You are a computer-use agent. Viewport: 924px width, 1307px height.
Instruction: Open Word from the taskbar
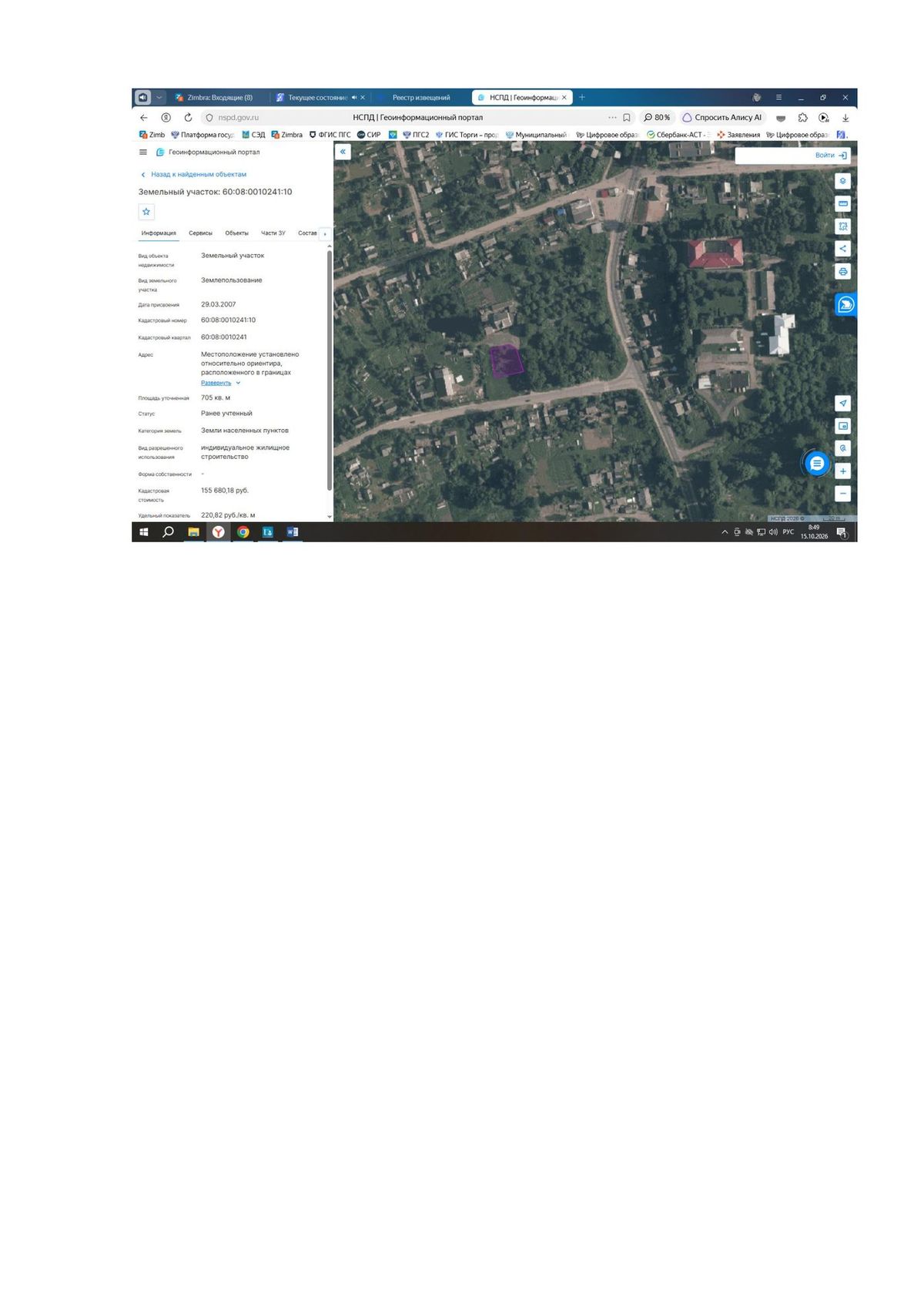(292, 532)
